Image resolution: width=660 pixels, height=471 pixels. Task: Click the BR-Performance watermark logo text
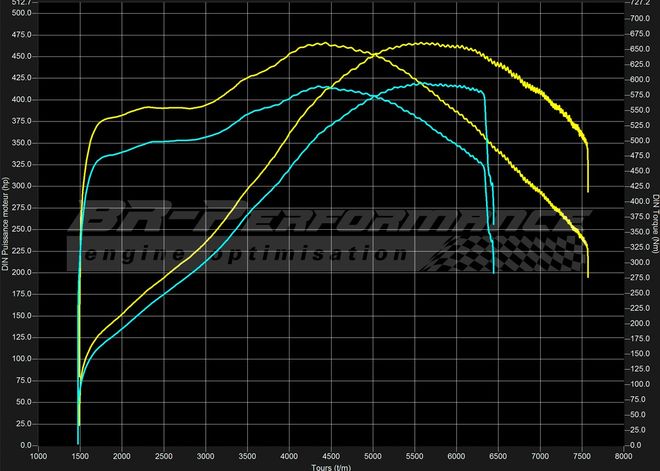(x=330, y=222)
